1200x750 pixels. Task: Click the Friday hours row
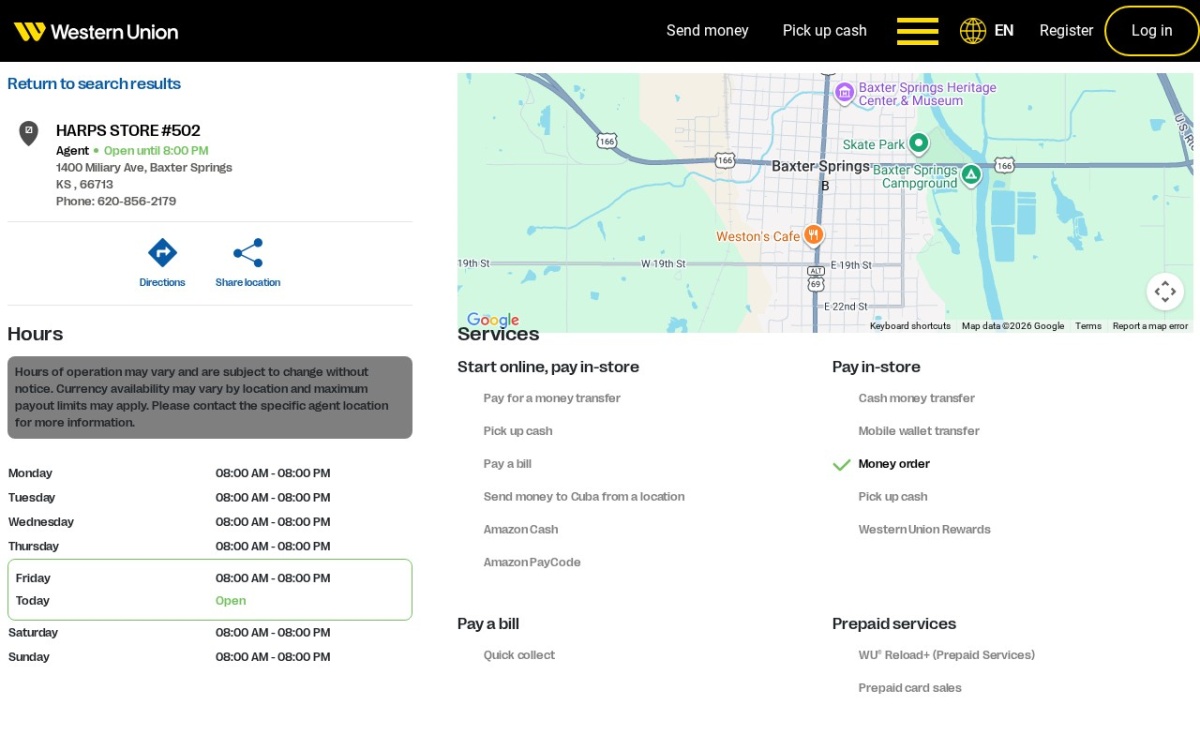click(x=209, y=578)
